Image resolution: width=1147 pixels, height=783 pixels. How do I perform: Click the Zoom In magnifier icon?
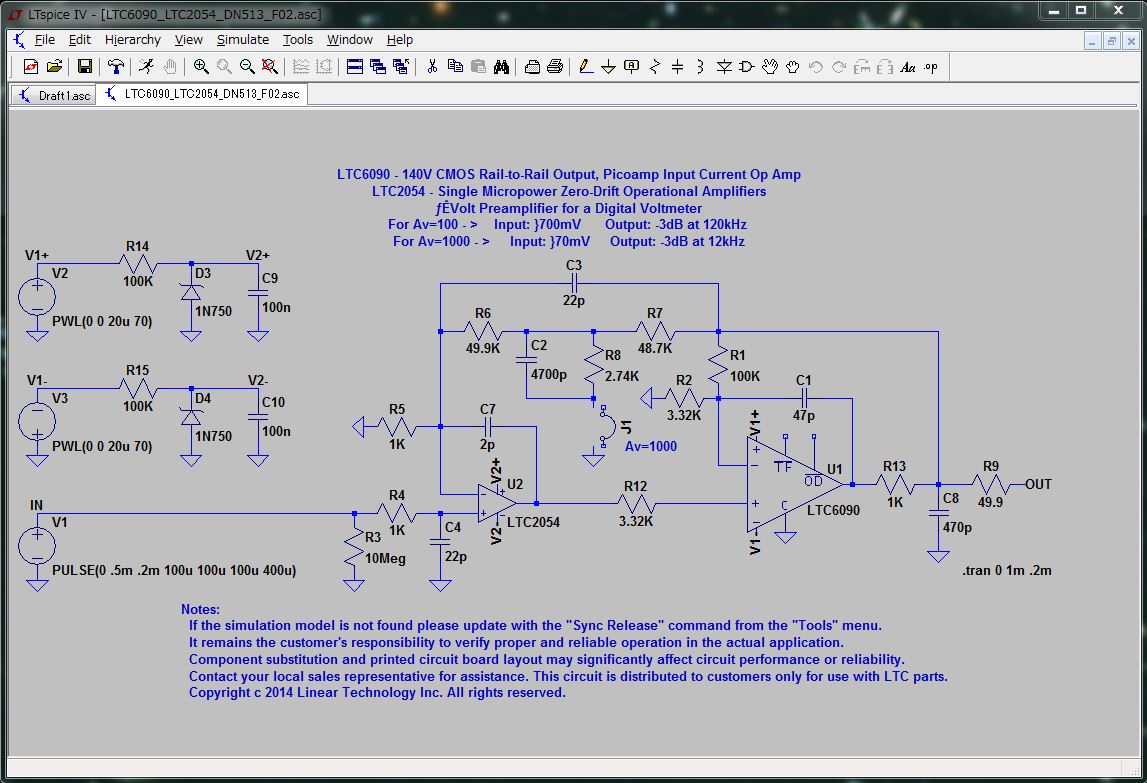click(201, 67)
